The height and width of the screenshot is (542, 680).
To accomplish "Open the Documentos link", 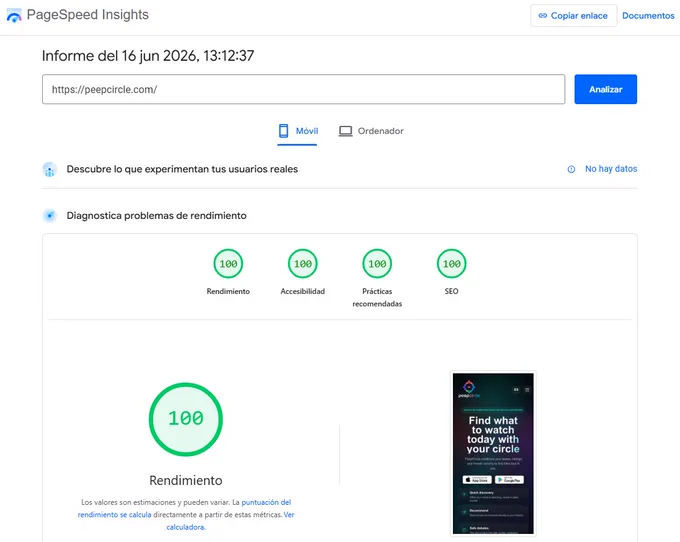I will [x=648, y=16].
